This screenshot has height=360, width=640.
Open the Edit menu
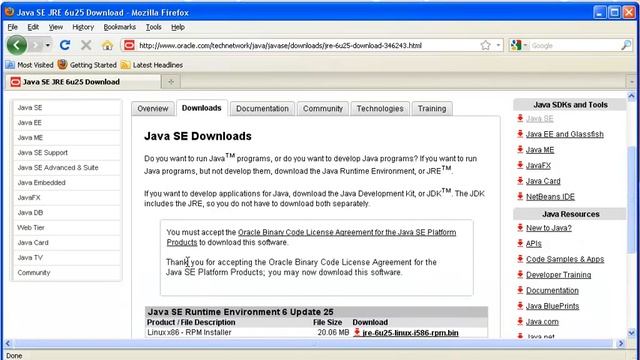pyautogui.click(x=33, y=27)
